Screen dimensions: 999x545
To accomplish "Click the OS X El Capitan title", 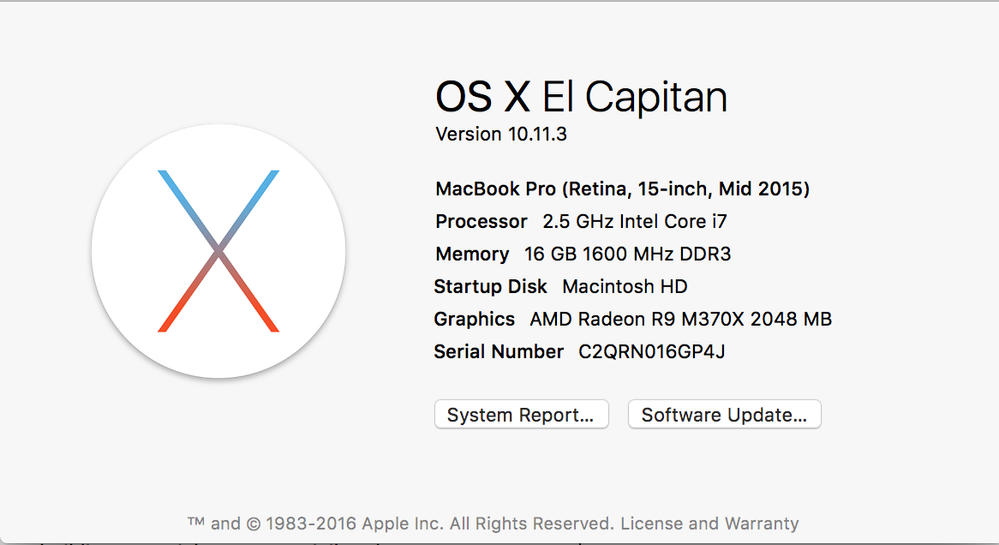I will pos(581,97).
